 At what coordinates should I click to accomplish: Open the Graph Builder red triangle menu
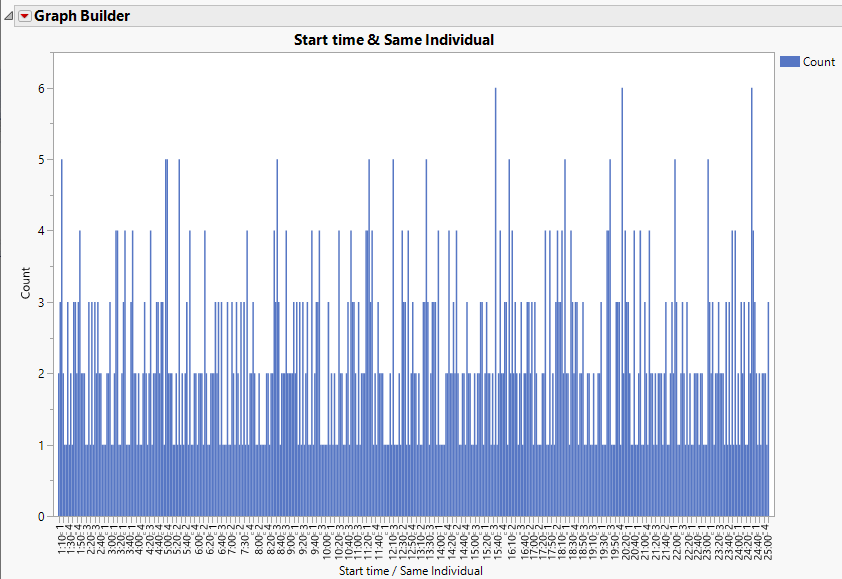point(24,16)
